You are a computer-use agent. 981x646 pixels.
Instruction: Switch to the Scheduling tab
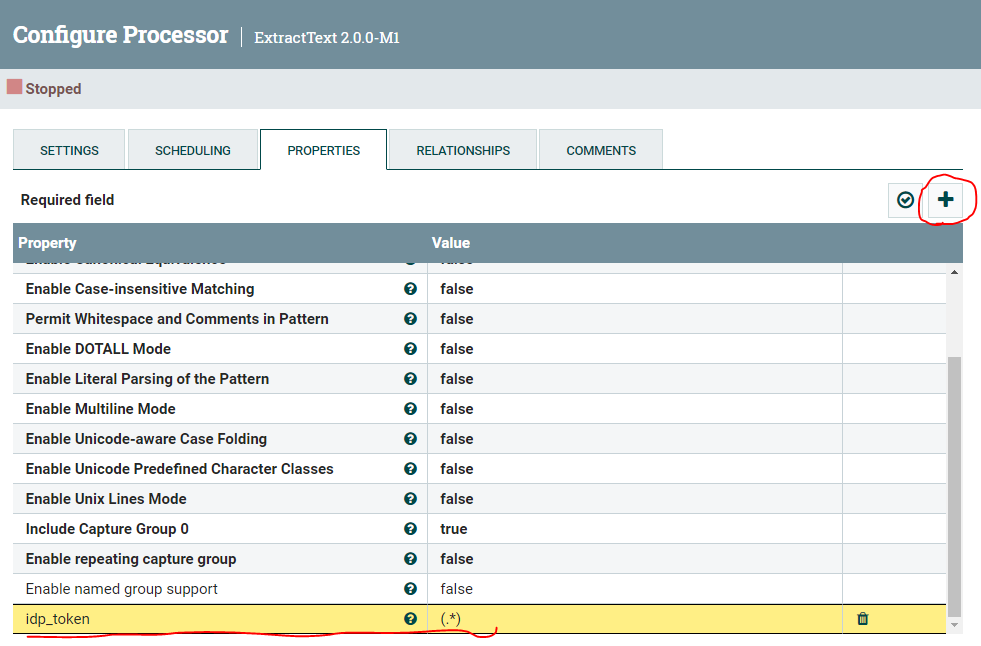click(x=192, y=150)
